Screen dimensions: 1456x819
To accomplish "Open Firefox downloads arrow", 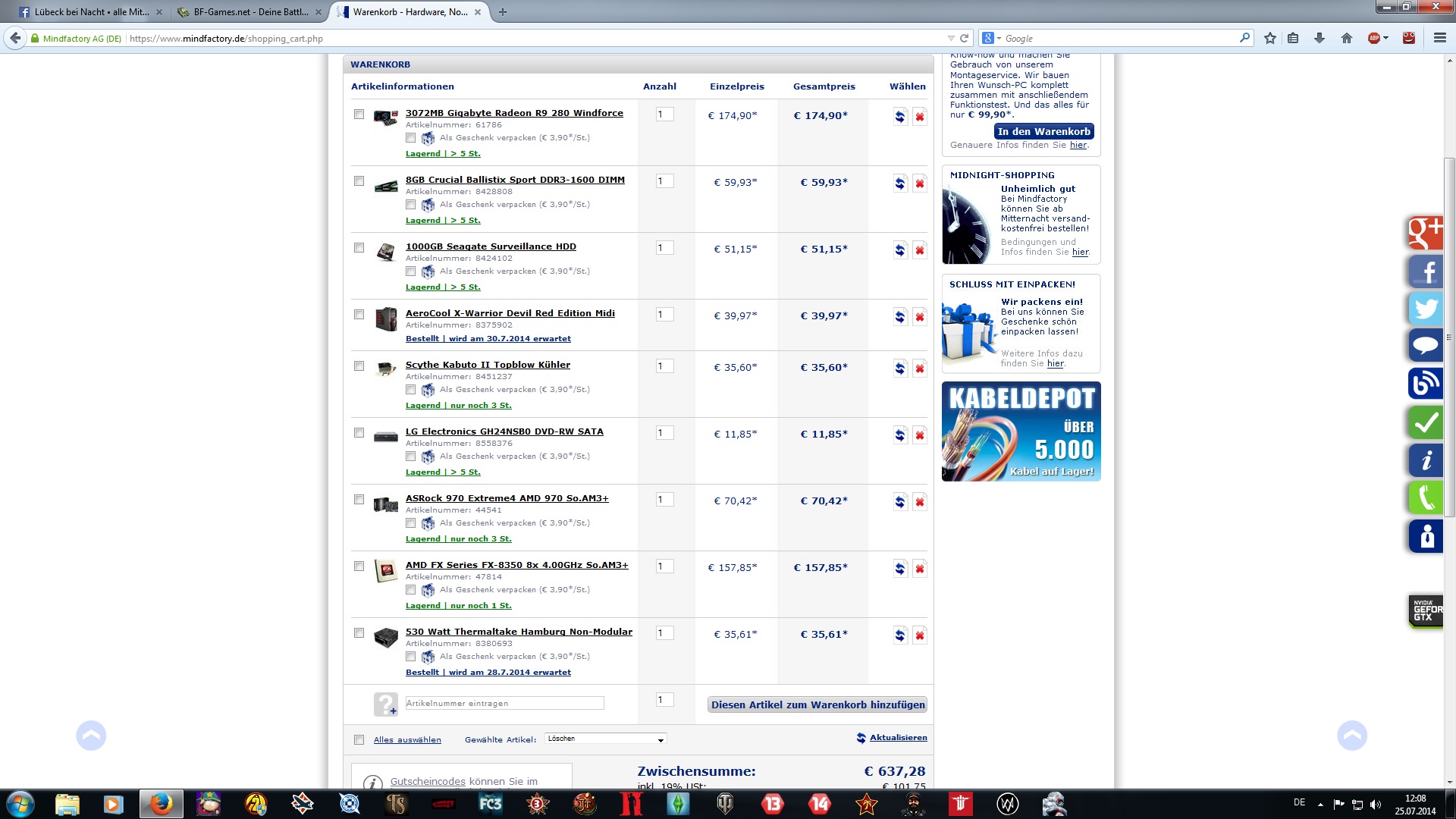I will pyautogui.click(x=1319, y=38).
